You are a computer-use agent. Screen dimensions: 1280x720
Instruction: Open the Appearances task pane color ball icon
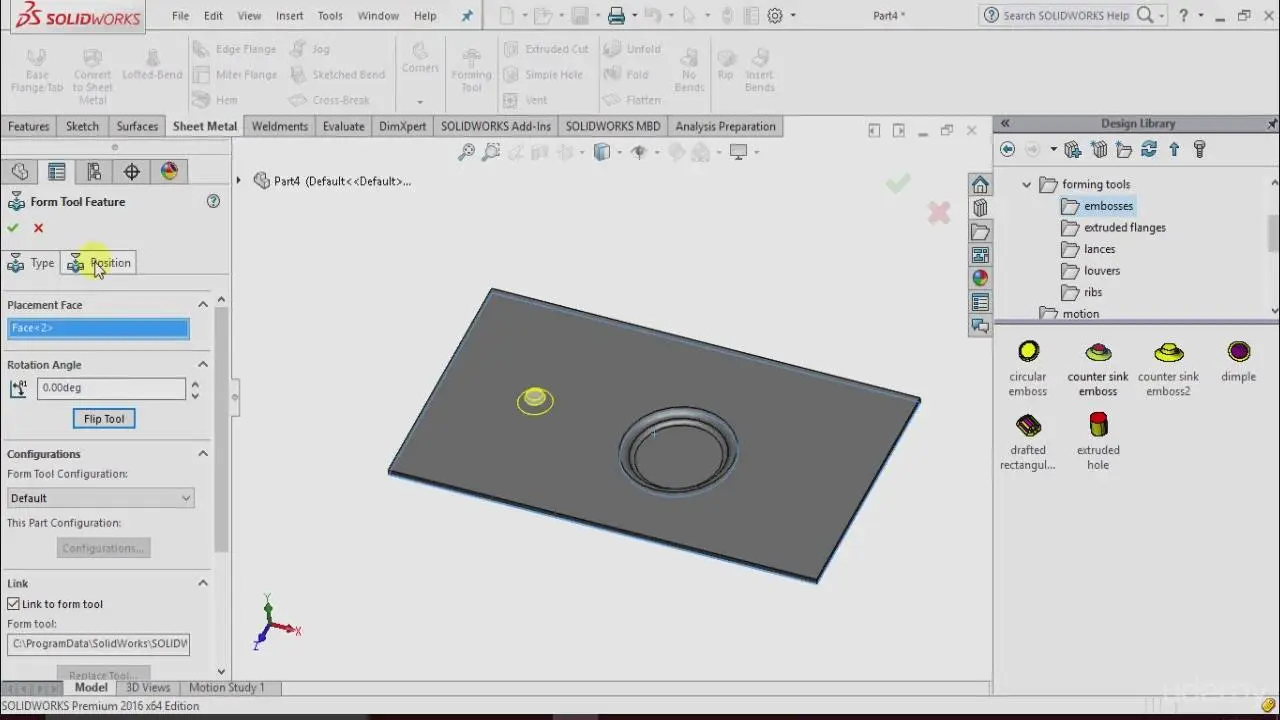pos(980,279)
